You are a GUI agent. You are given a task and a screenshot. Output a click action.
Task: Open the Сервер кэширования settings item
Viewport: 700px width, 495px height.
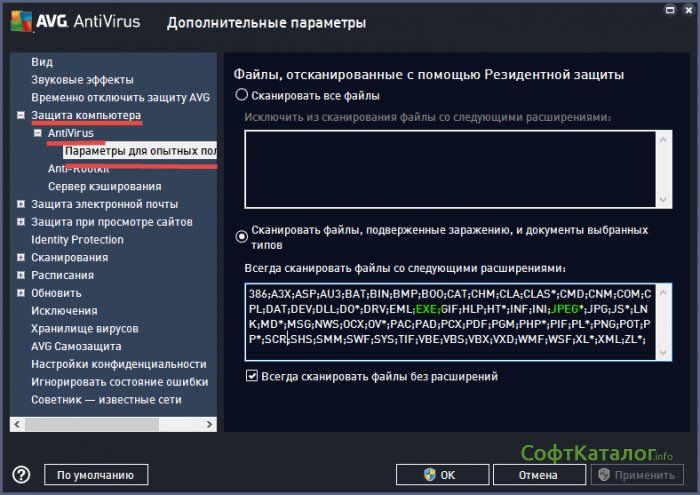(104, 186)
